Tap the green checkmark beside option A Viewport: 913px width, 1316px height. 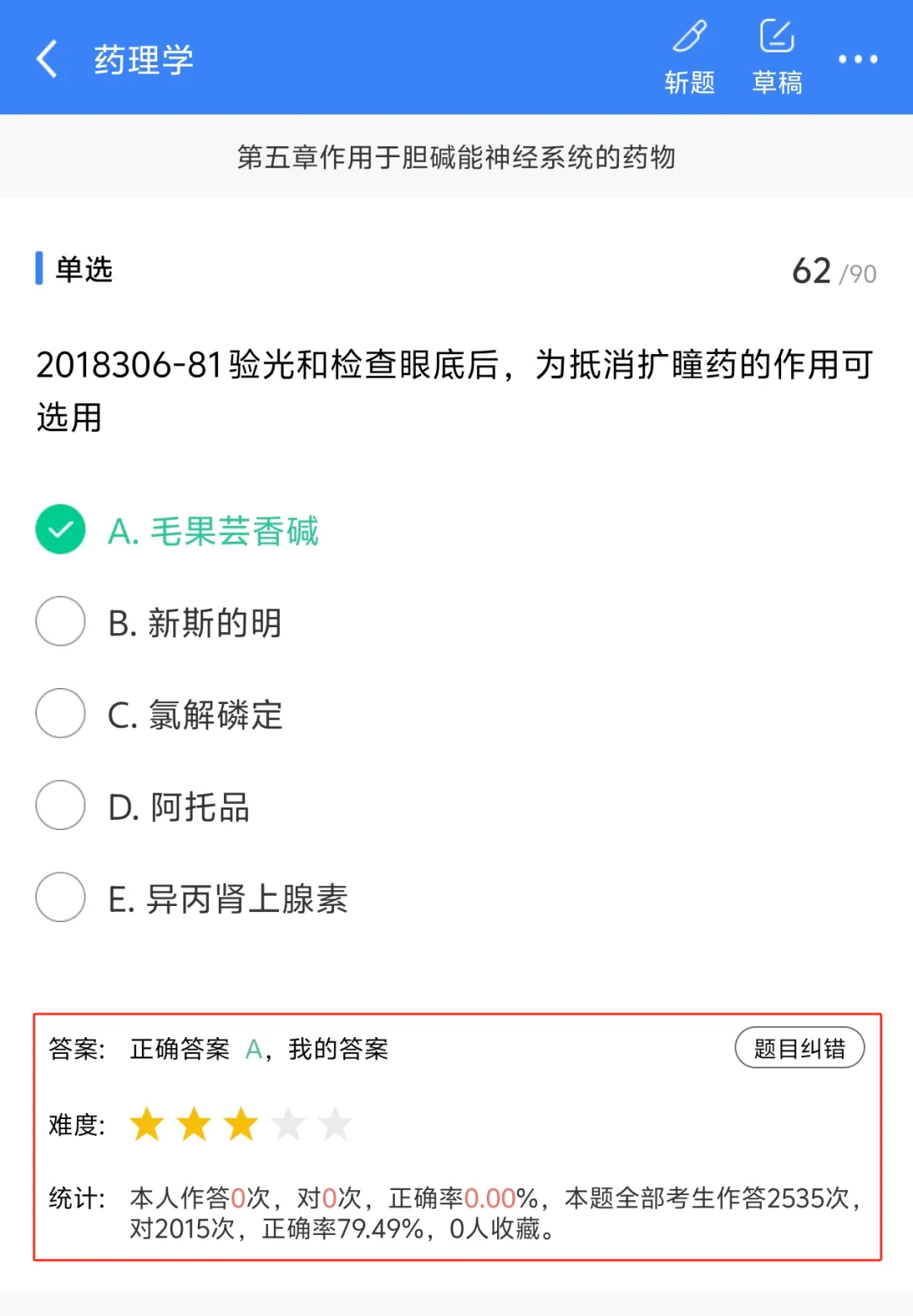(x=60, y=530)
